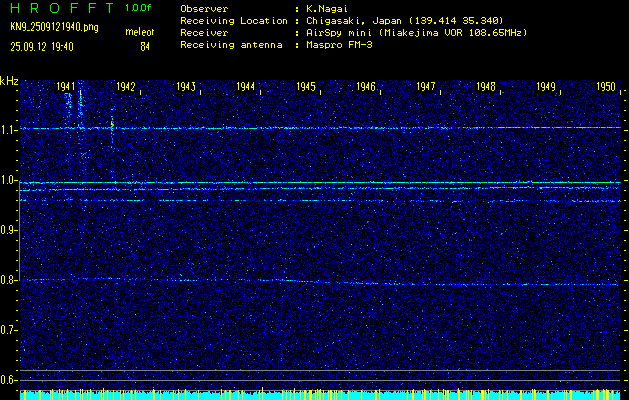The height and width of the screenshot is (400, 629).
Task: Click the 1949 time marker
Action: 546,87
